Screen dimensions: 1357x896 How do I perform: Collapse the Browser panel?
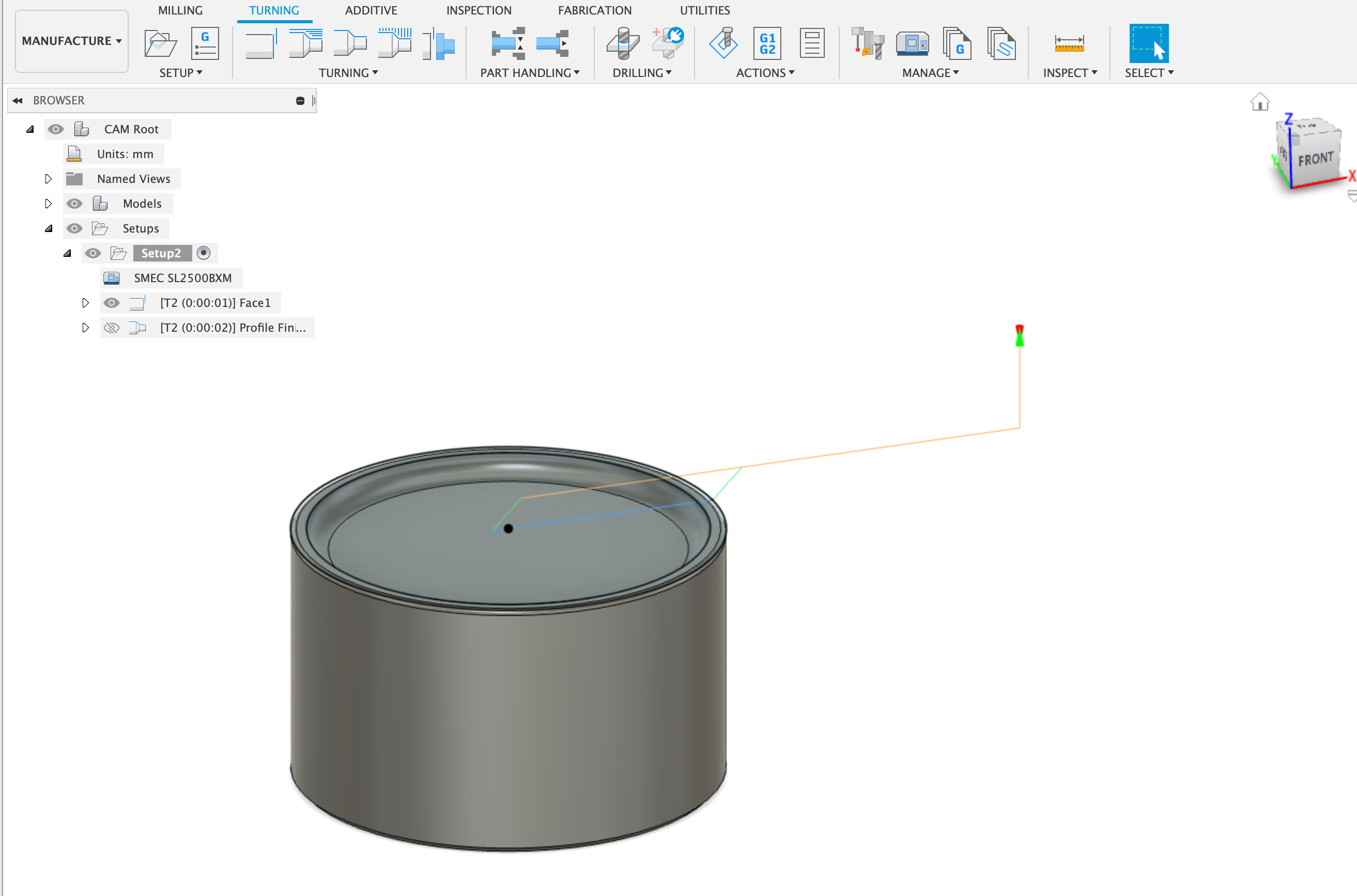[17, 100]
